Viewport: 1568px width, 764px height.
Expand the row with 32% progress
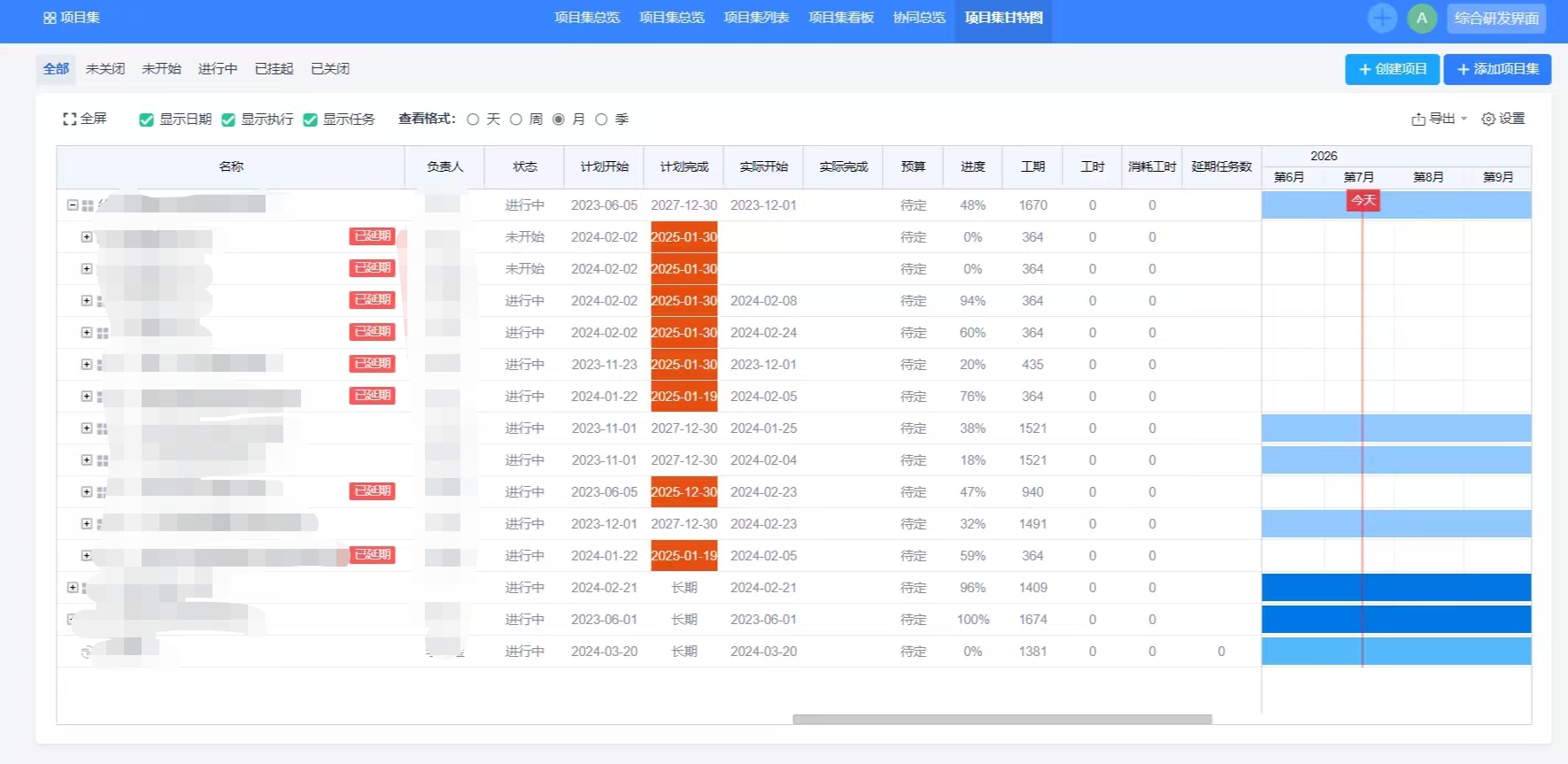click(x=87, y=523)
